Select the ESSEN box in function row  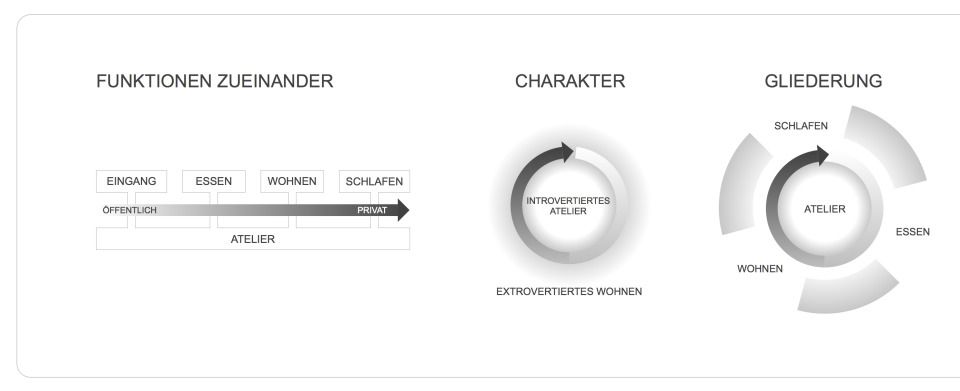pos(214,182)
